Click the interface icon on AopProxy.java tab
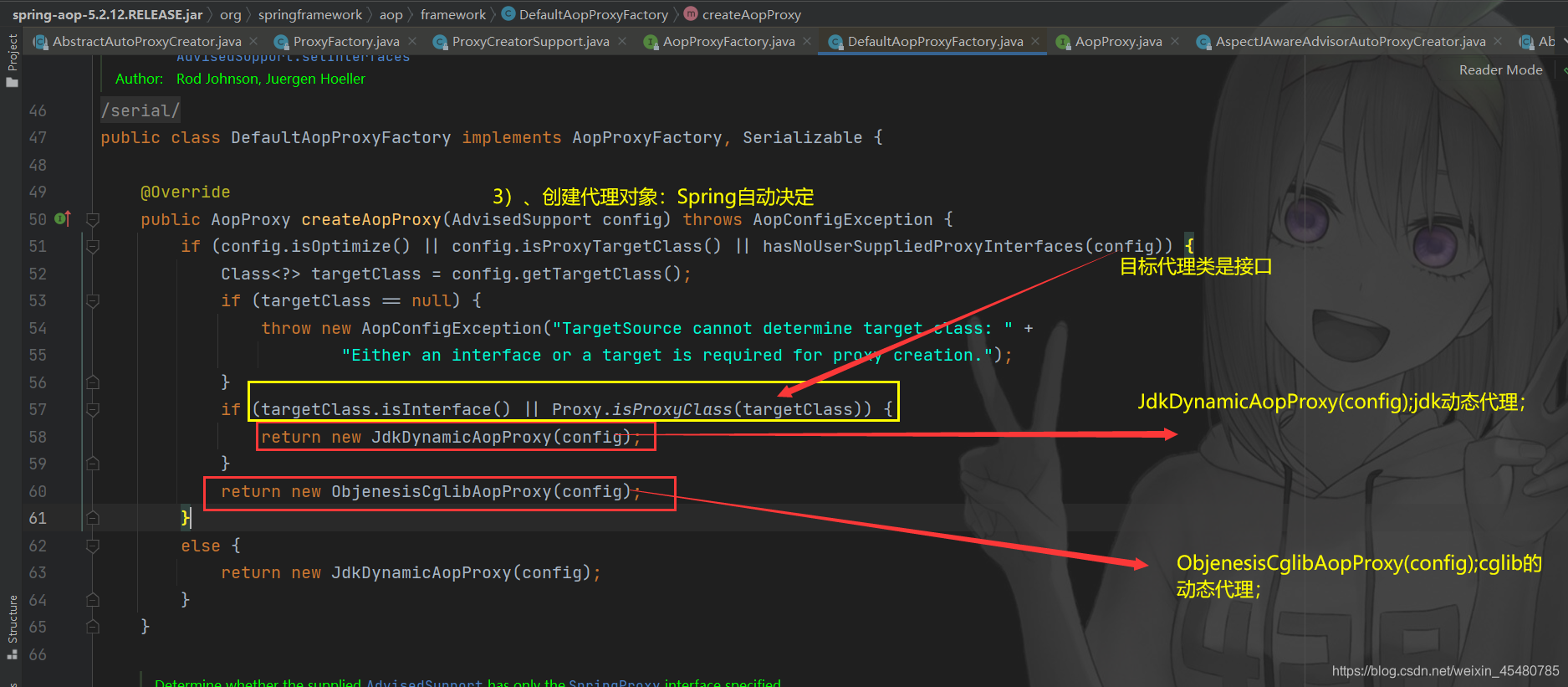1568x687 pixels. click(x=1063, y=42)
